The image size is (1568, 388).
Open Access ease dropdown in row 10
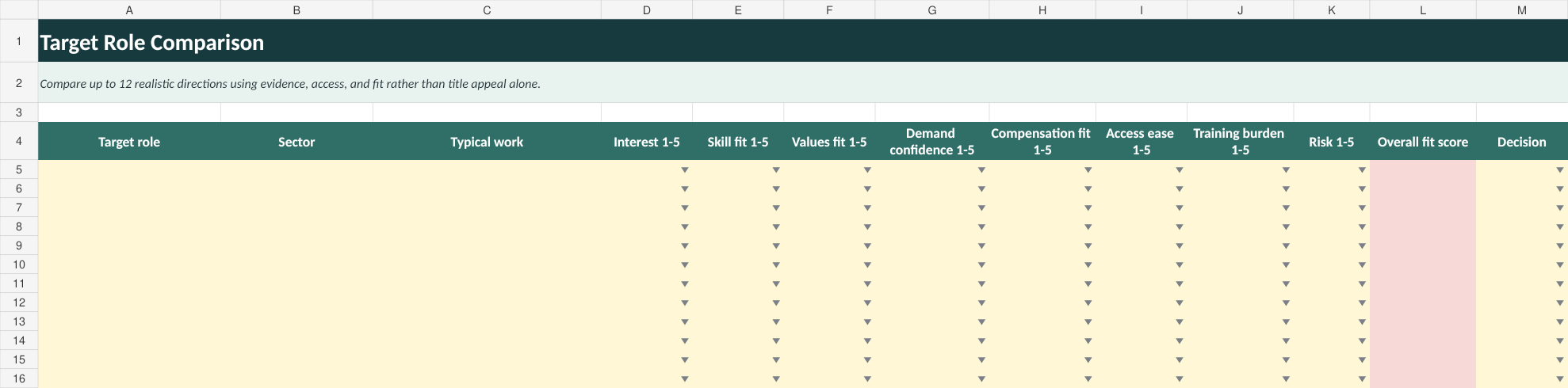(x=1180, y=265)
